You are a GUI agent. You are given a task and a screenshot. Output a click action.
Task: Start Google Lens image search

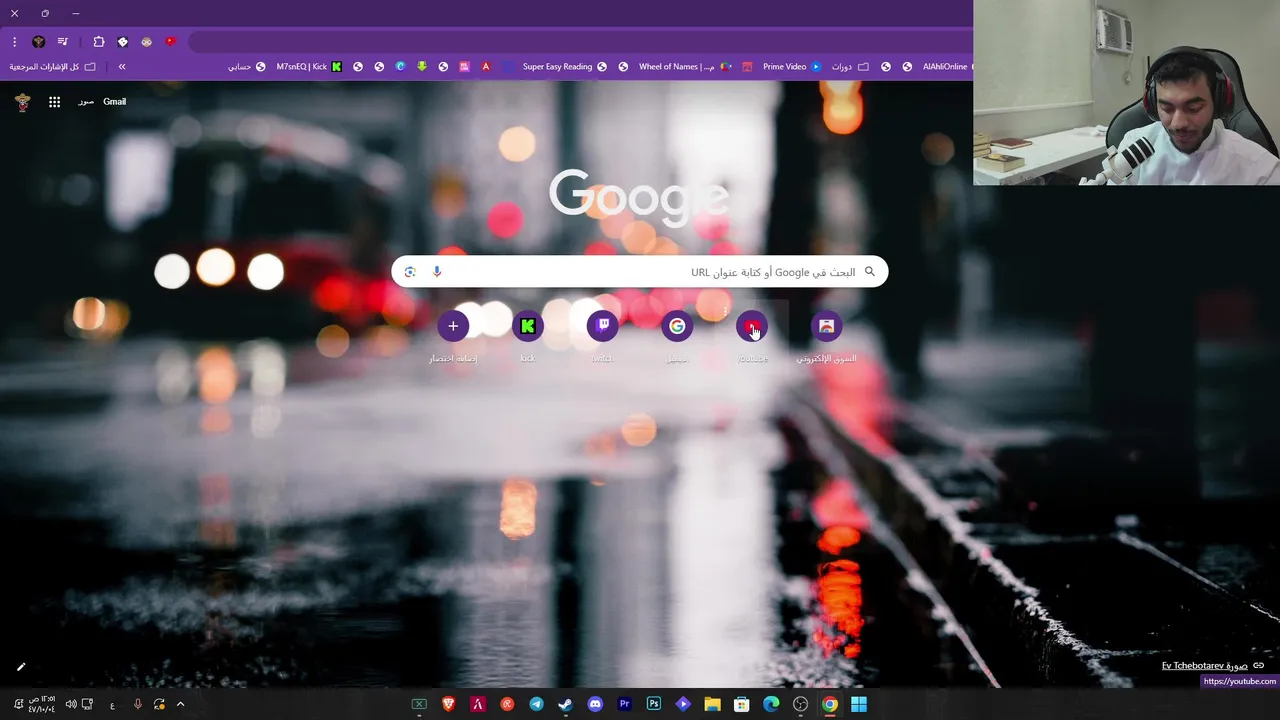coord(410,272)
